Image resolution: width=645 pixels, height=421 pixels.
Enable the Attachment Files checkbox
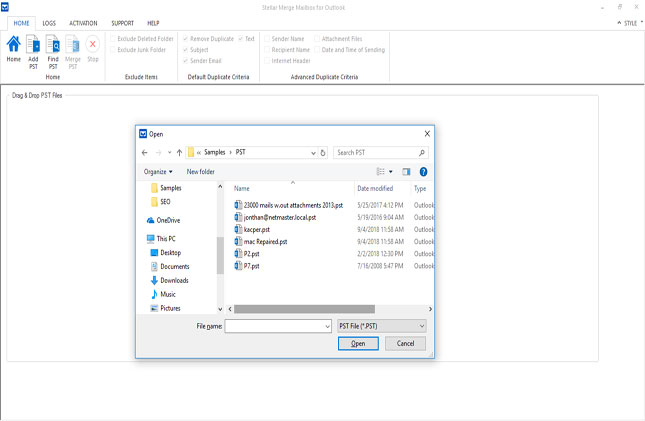point(317,39)
